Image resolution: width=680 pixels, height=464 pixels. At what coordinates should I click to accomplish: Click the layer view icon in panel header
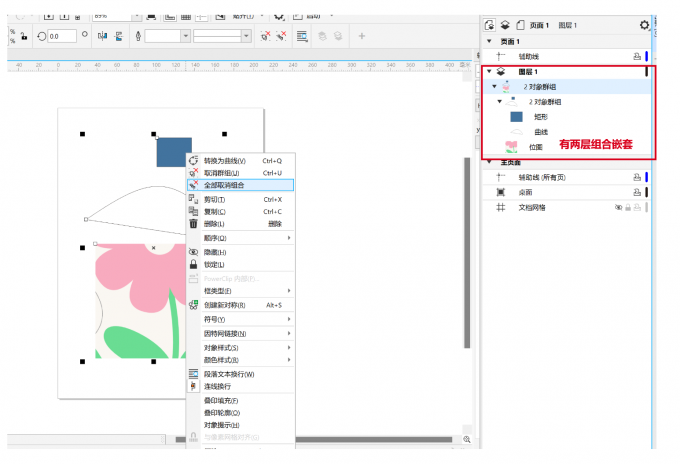[506, 25]
